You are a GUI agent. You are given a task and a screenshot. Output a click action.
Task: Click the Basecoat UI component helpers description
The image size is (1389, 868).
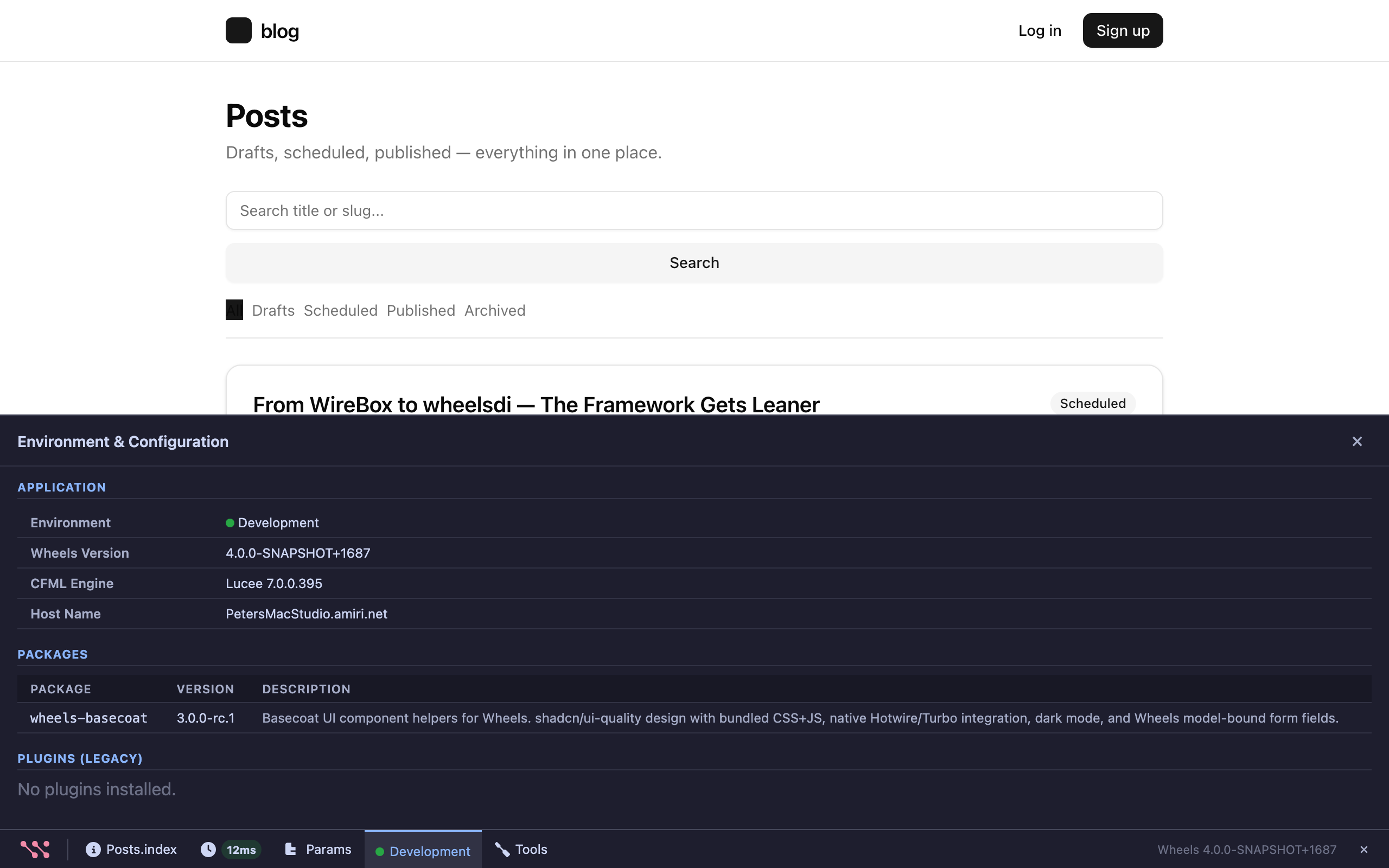tap(800, 718)
